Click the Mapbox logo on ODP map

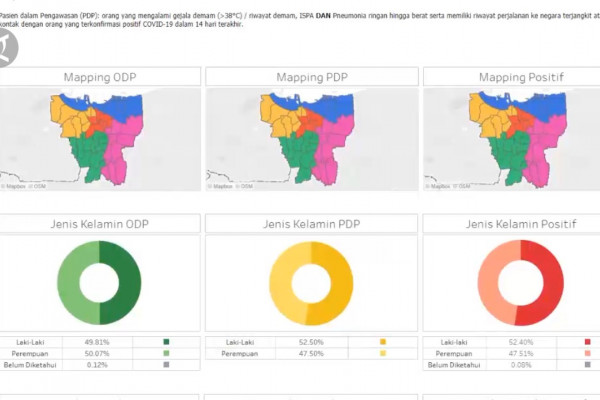coord(15,185)
